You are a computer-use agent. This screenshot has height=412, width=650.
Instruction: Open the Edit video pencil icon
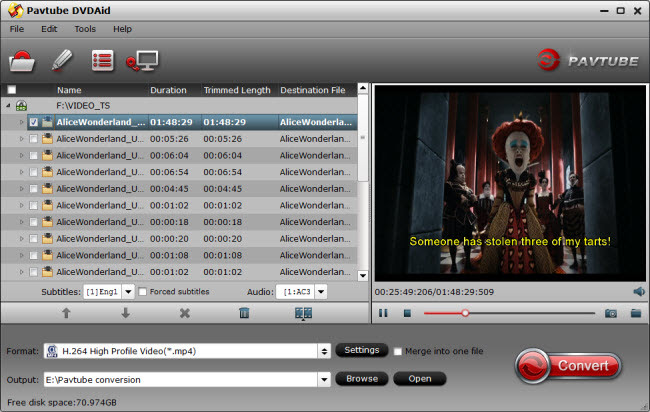[62, 61]
